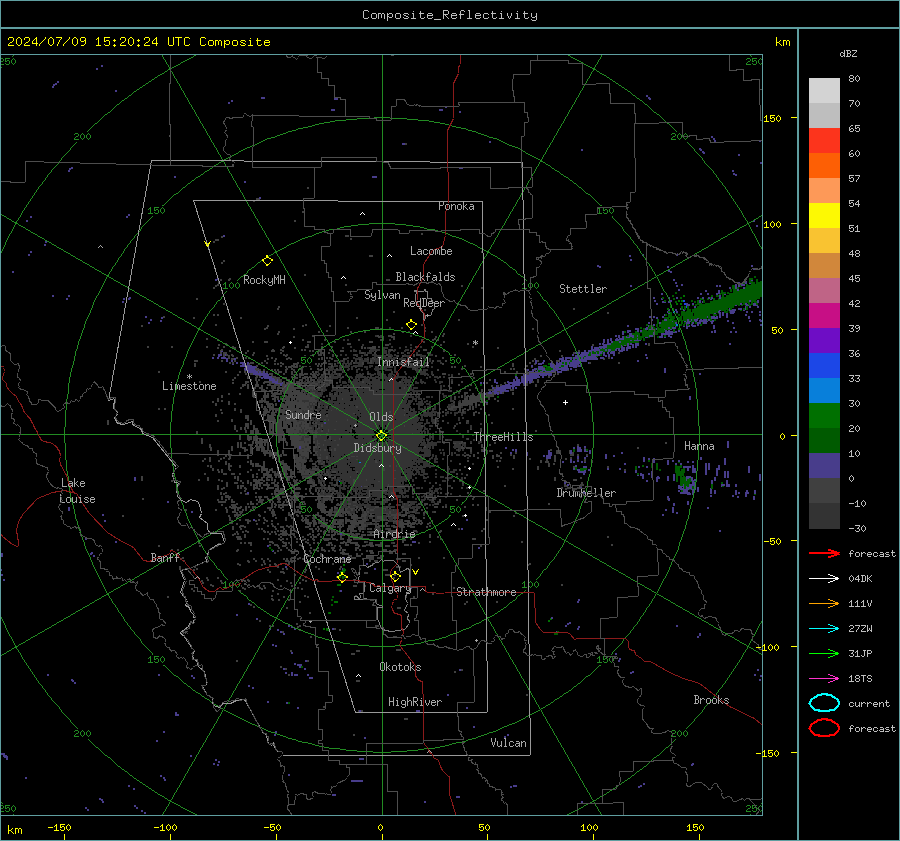This screenshot has width=900, height=841.
Task: Click white plus marker north of Drumheller
Action: (x=565, y=402)
